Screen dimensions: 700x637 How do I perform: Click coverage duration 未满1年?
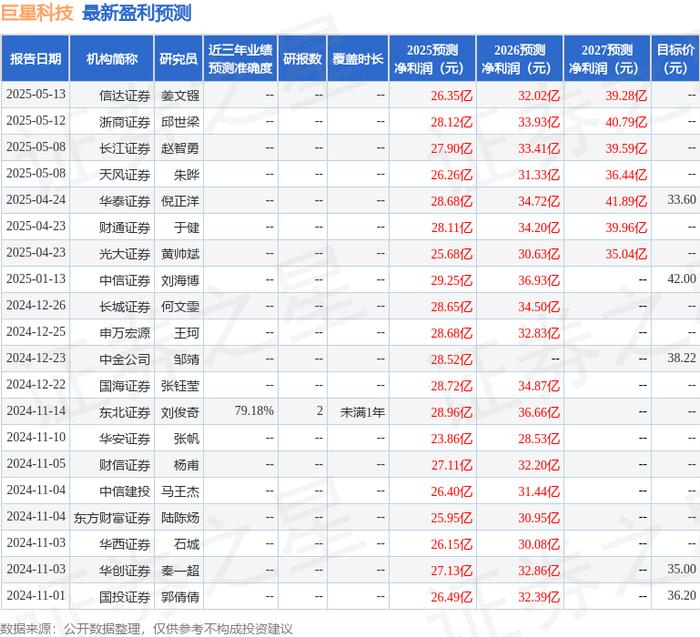tap(362, 412)
